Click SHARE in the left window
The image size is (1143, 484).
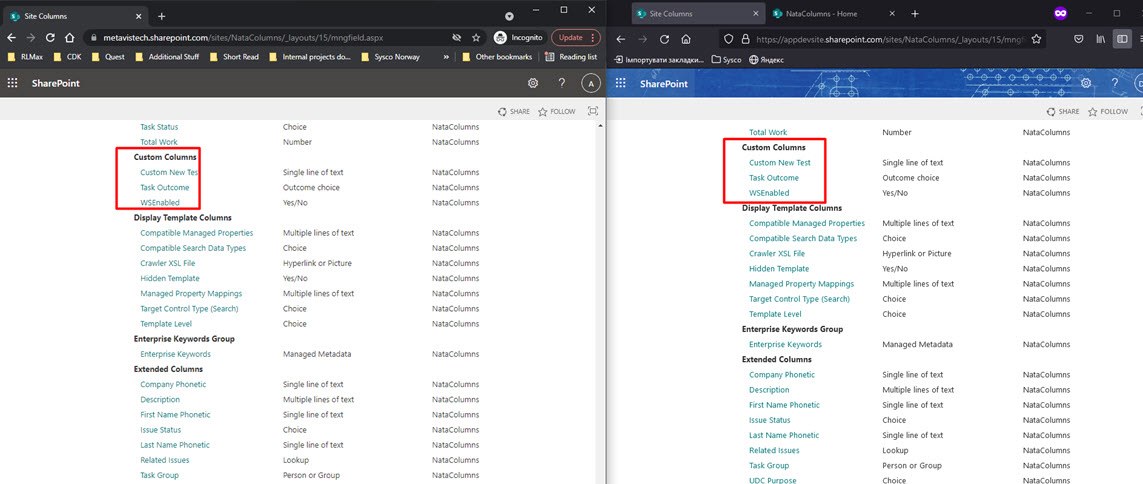coord(514,112)
